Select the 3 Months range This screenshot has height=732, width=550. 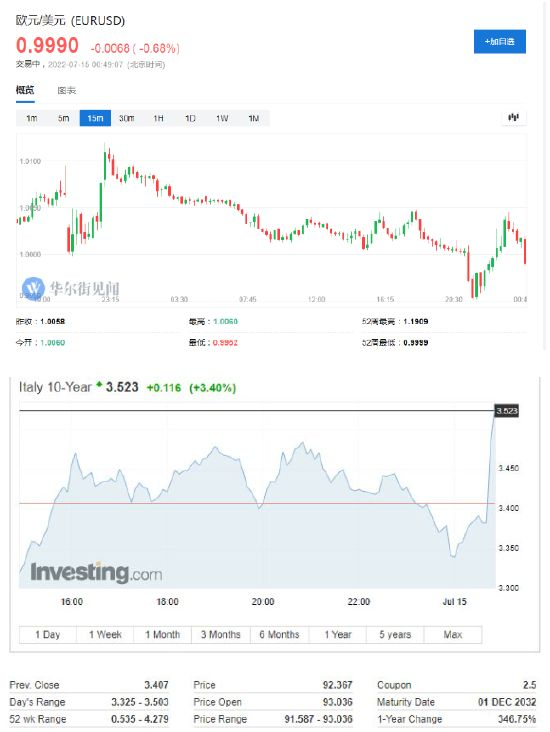220,634
